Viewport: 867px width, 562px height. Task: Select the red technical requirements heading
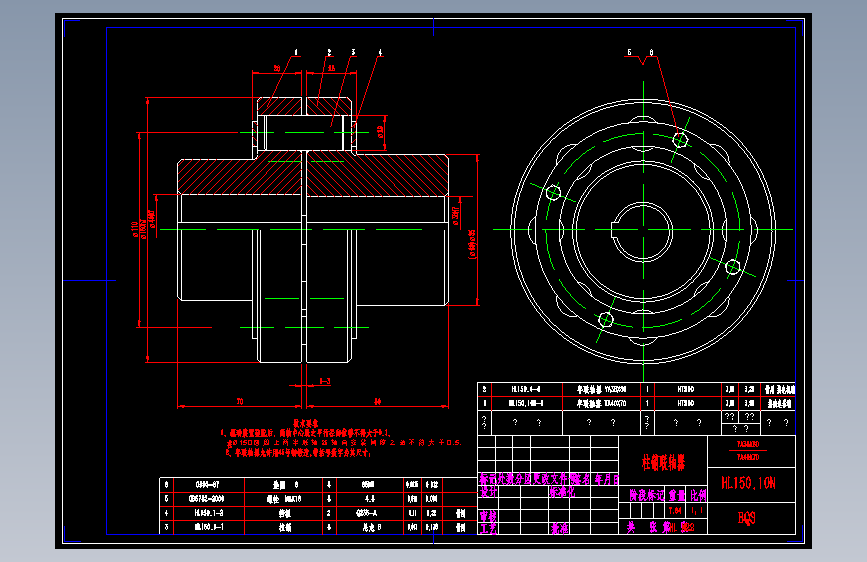[x=306, y=423]
